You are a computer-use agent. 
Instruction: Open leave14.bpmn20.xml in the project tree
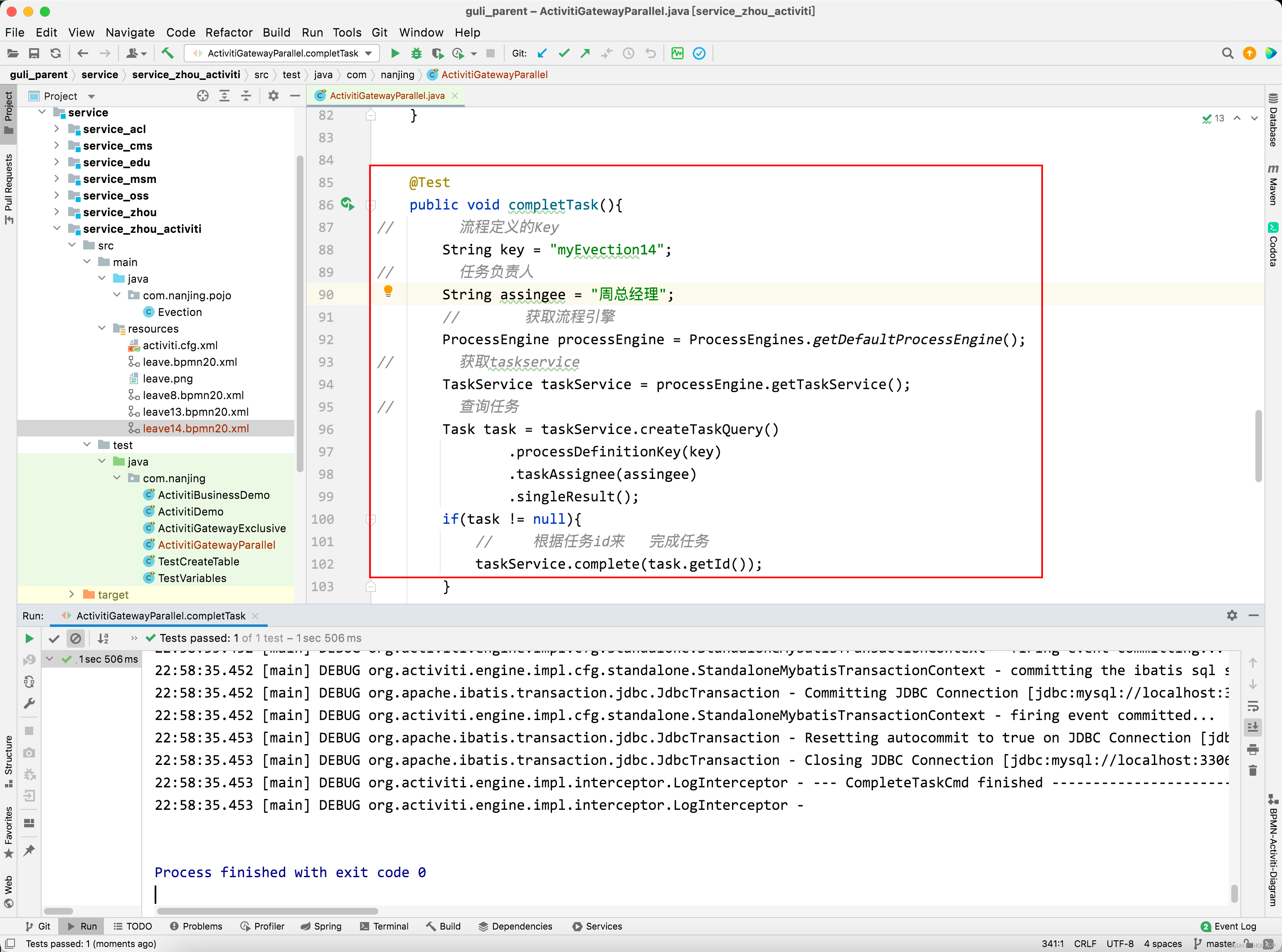pos(195,428)
